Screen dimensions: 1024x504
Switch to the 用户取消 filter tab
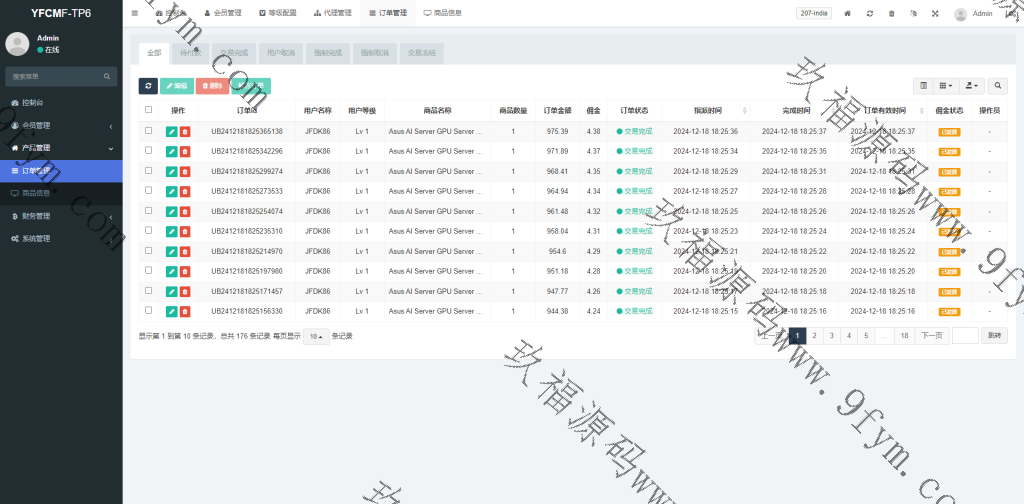(281, 52)
